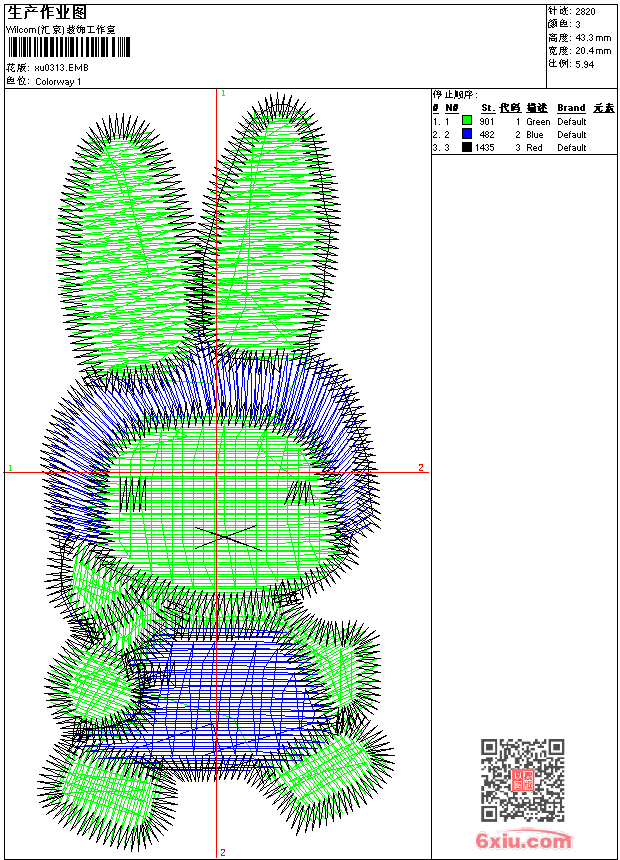
Task: Click the green marker 1 at the left end of the horizontal axis
Action: [10, 468]
